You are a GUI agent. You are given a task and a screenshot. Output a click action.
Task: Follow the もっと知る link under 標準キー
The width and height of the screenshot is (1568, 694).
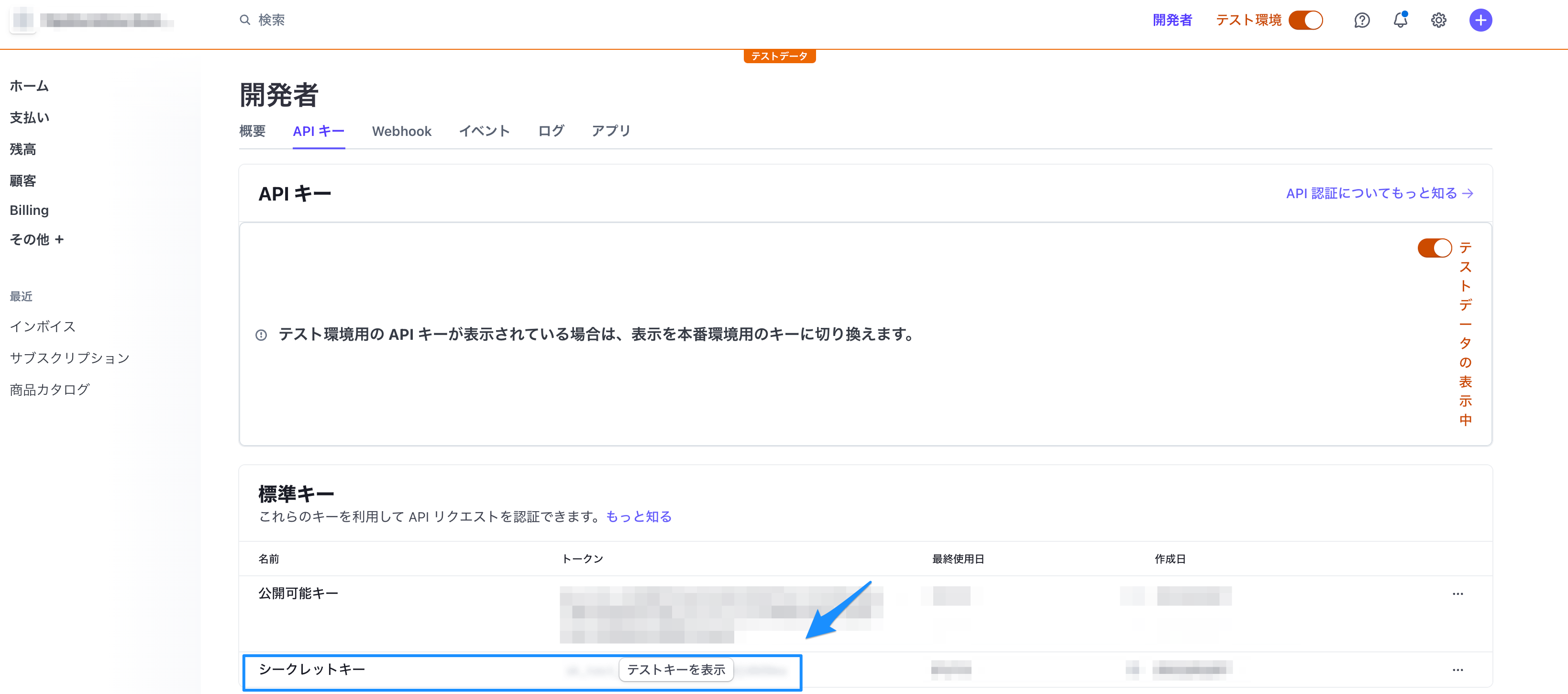pyautogui.click(x=638, y=516)
